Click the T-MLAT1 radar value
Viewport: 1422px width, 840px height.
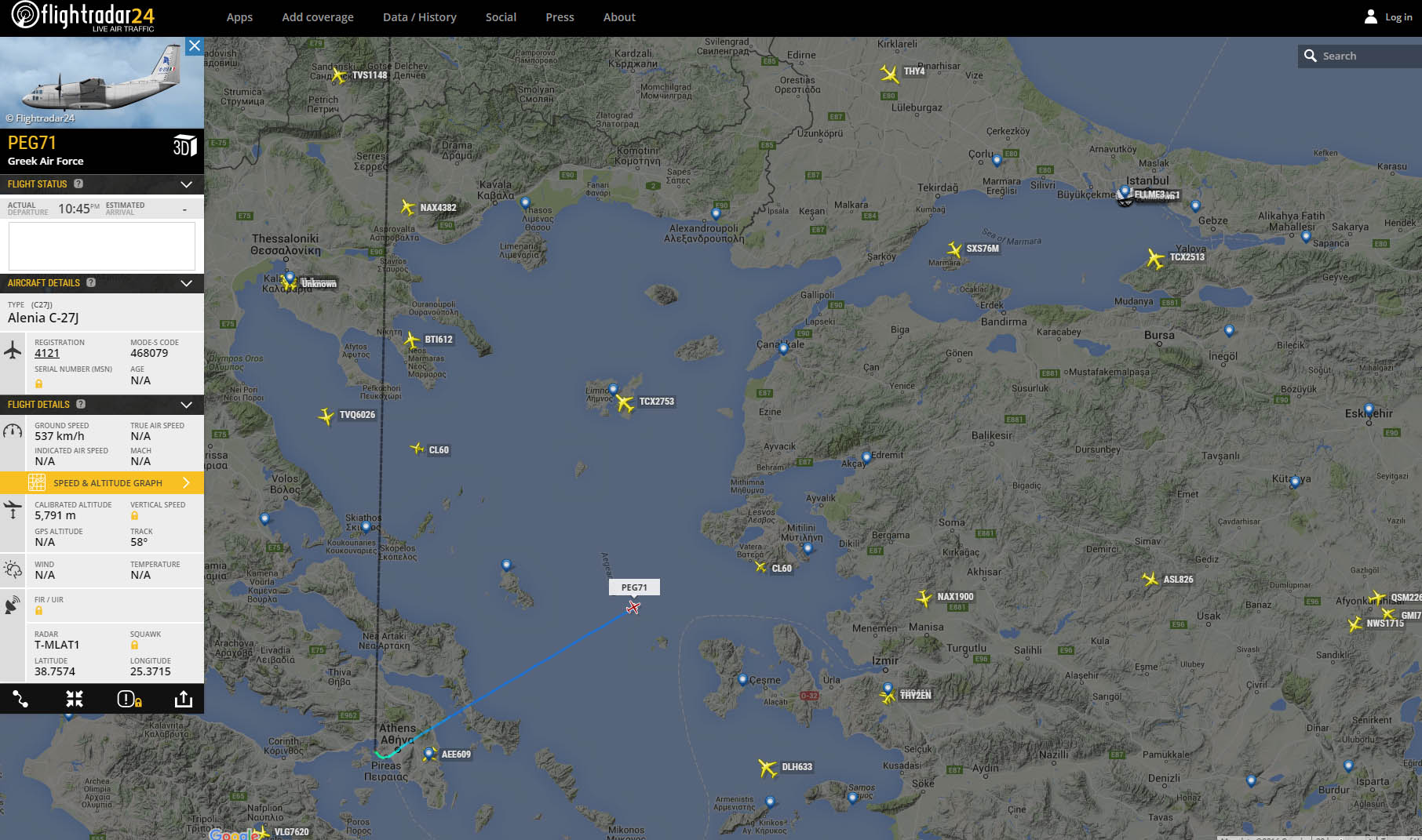tap(57, 645)
